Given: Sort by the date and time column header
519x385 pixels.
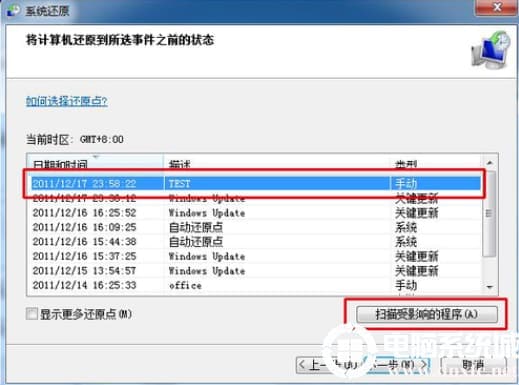Looking at the screenshot, I should [x=96, y=162].
